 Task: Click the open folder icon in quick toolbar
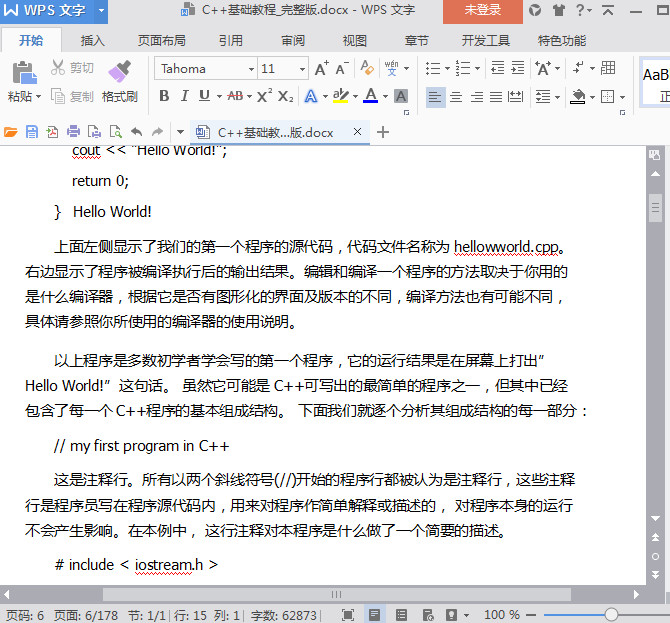11,132
